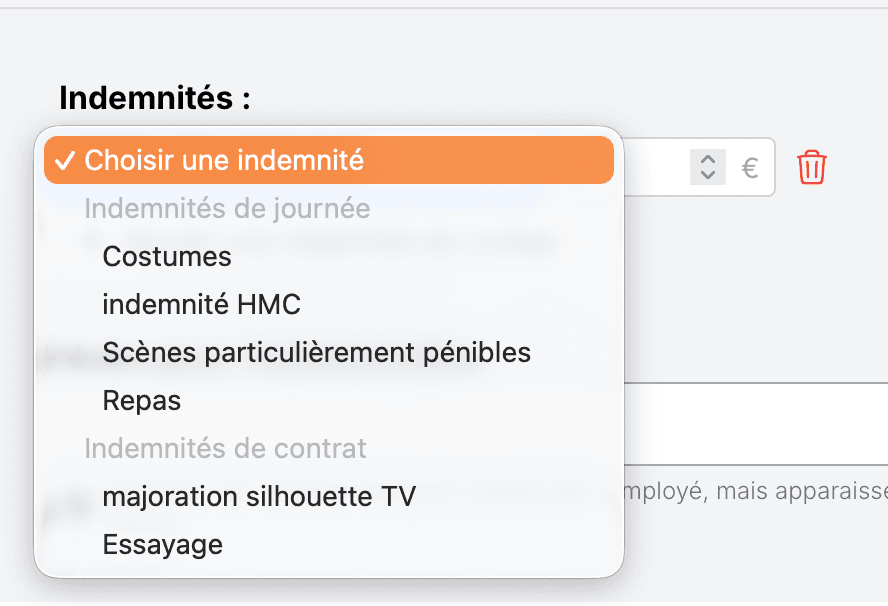Click the Indemnités de contrat group header

pos(225,449)
